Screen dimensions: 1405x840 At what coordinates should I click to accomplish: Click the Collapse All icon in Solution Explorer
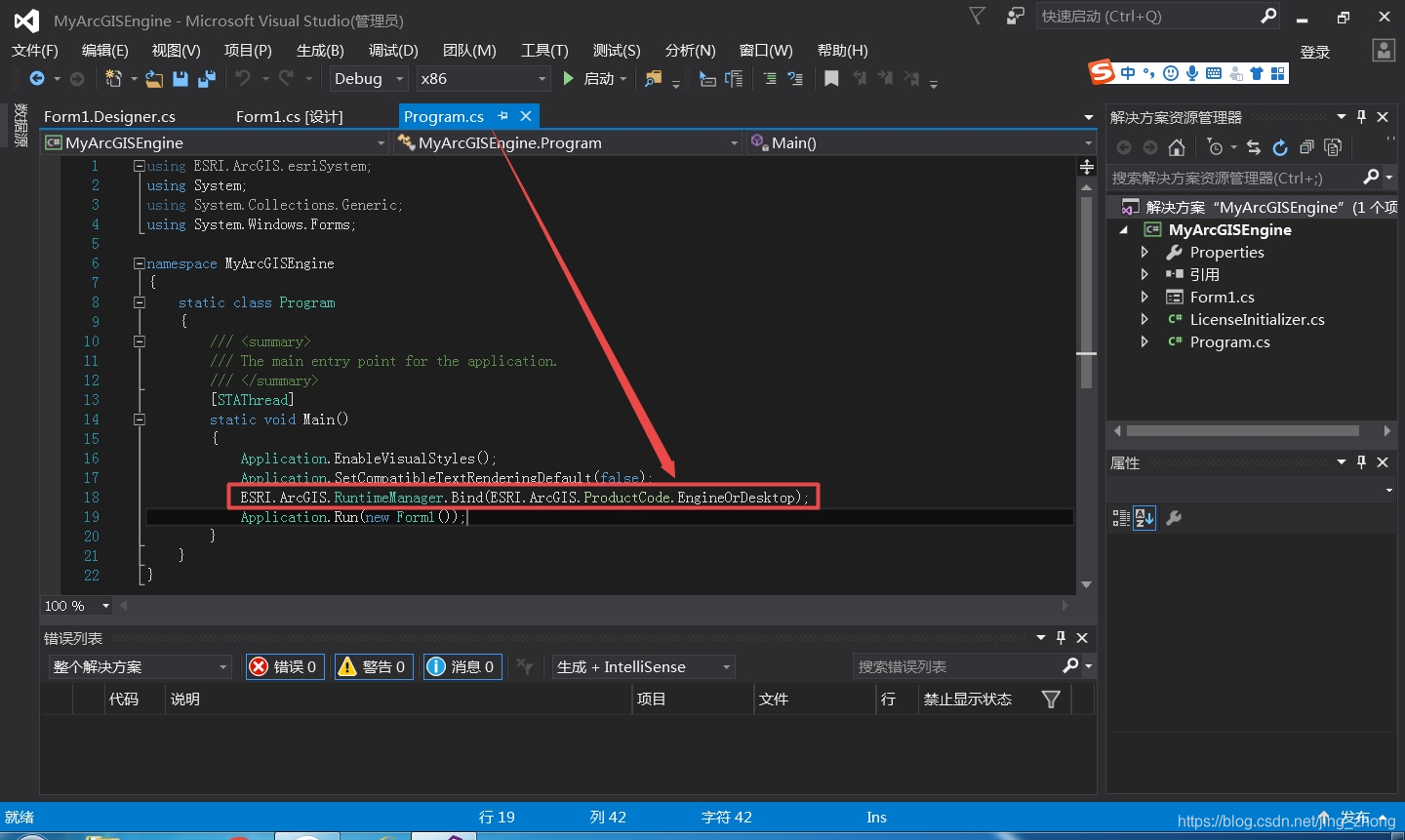tap(1306, 147)
